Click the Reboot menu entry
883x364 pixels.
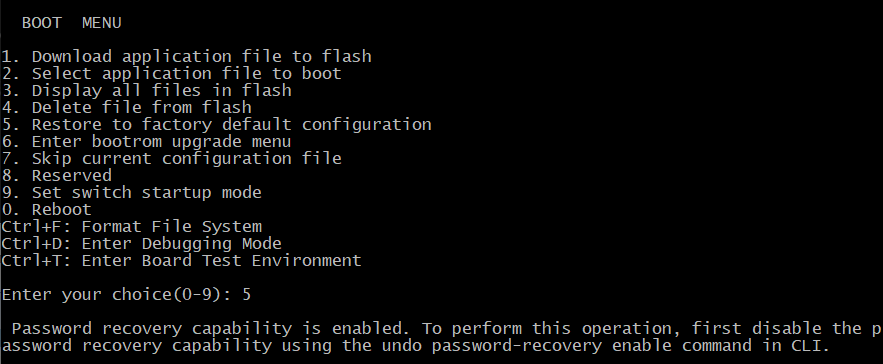[46, 210]
